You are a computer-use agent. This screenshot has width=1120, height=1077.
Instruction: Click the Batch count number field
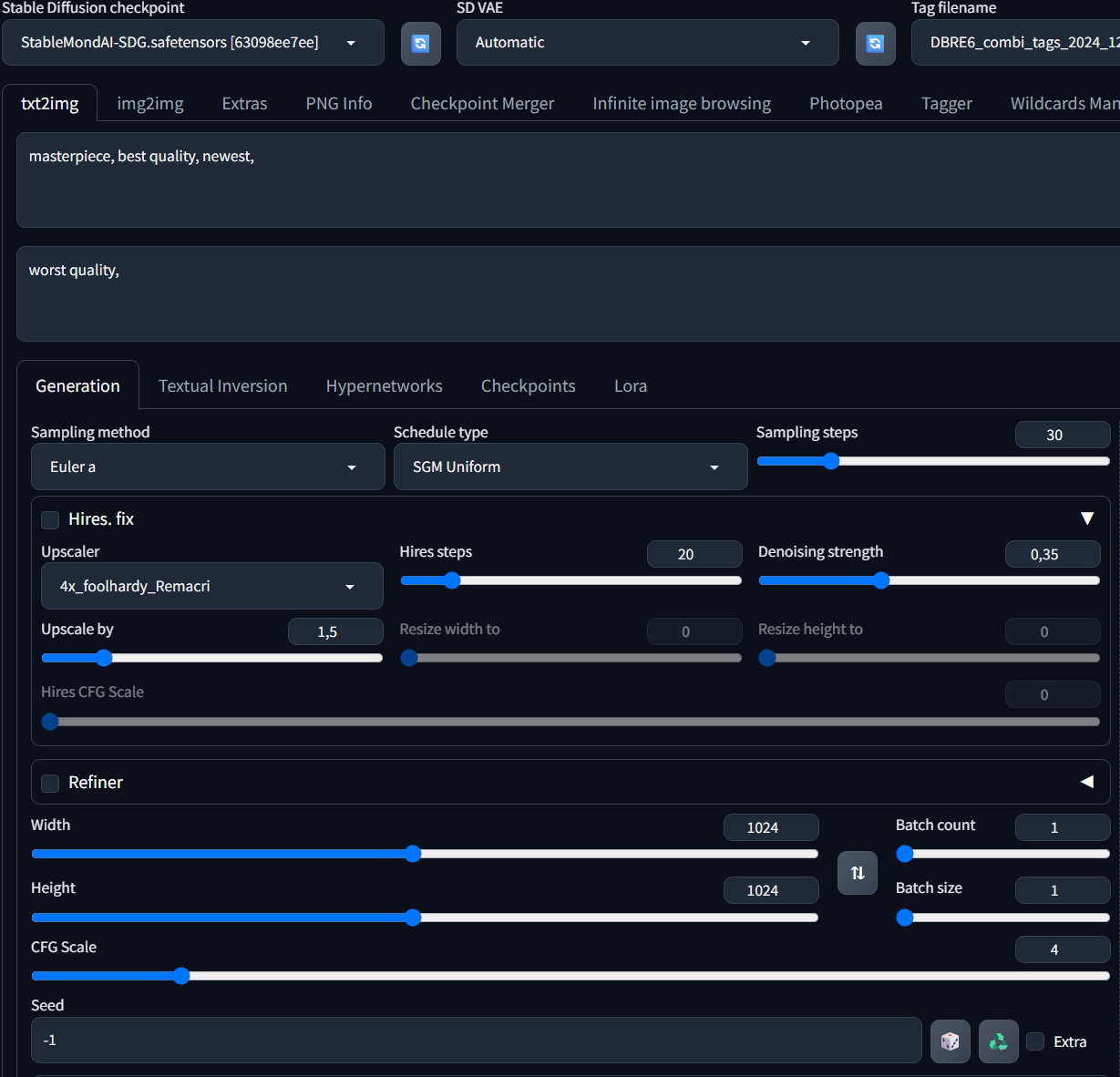pyautogui.click(x=1063, y=827)
